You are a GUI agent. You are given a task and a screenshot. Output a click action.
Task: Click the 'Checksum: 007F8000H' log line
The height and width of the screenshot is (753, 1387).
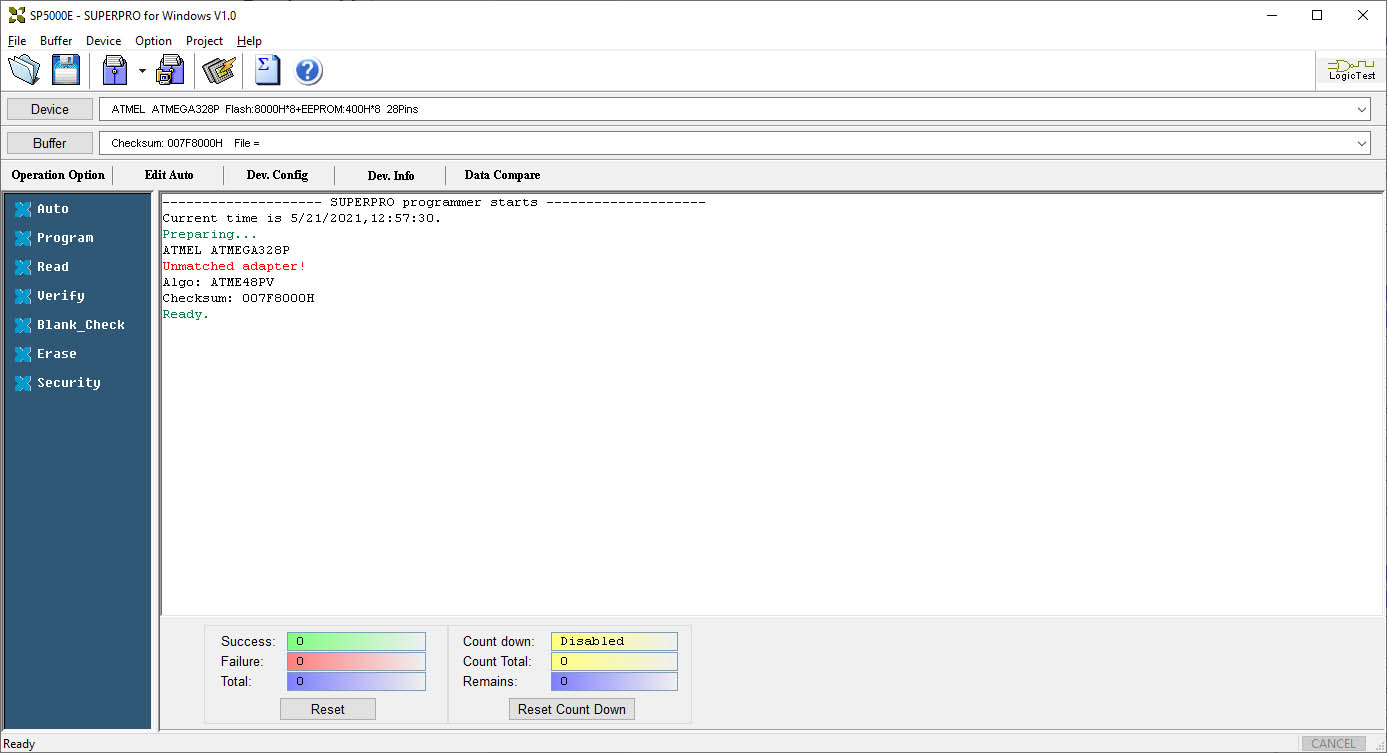(x=238, y=298)
